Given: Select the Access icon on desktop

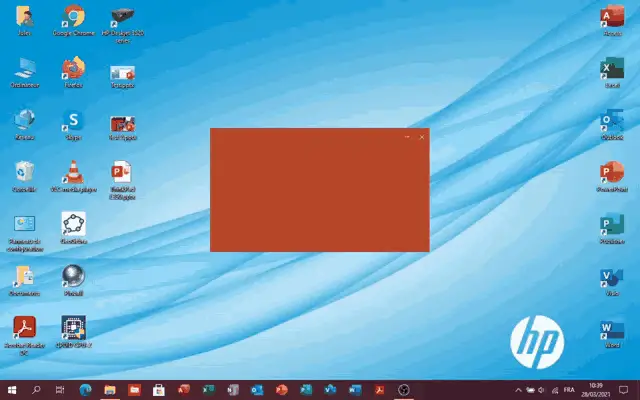Looking at the screenshot, I should pyautogui.click(x=611, y=17).
